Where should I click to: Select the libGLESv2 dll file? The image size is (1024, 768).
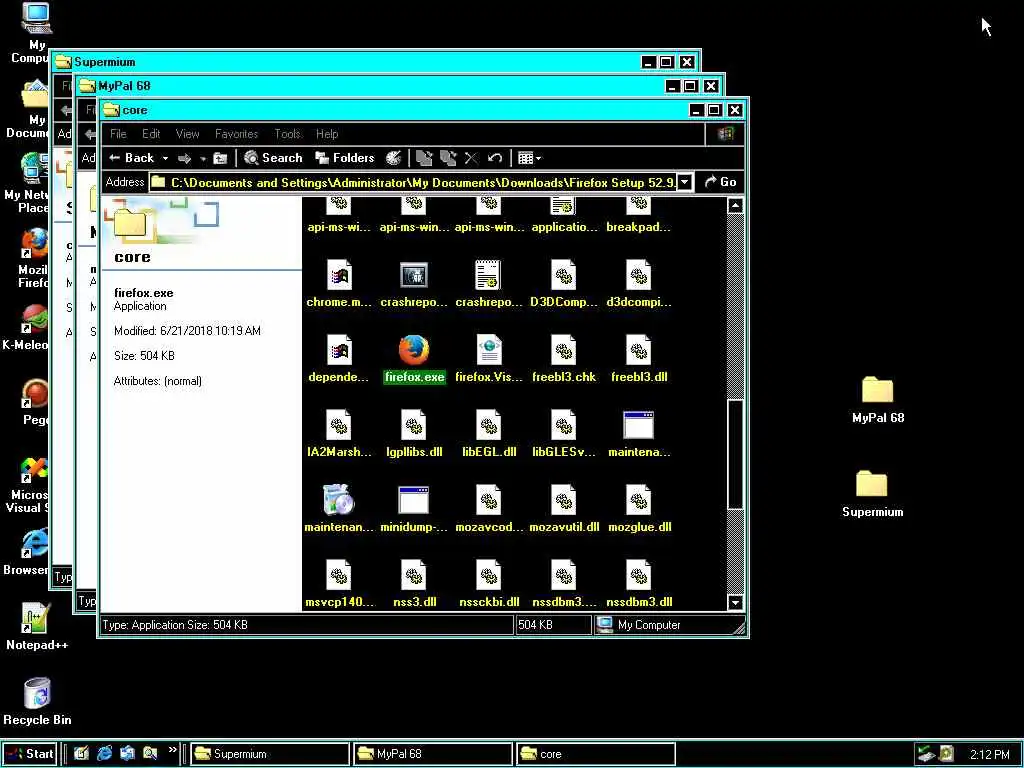564,434
